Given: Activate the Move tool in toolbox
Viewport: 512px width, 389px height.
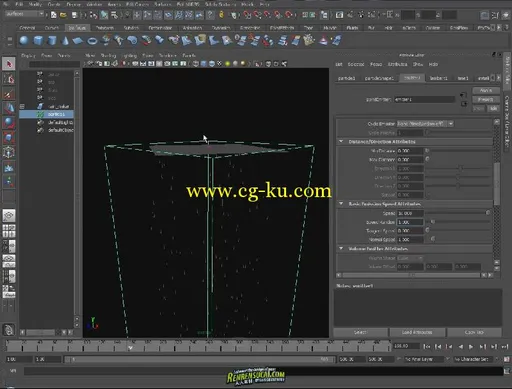Looking at the screenshot, I should pos(9,108).
